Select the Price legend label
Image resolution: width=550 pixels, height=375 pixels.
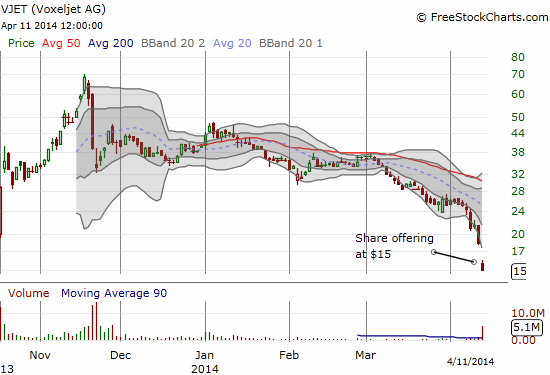click(21, 43)
